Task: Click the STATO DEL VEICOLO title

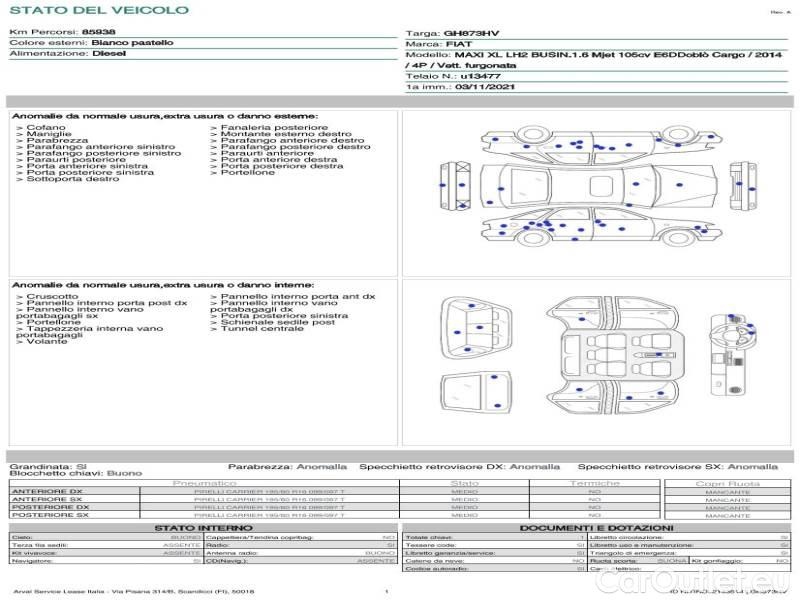Action: tap(99, 10)
